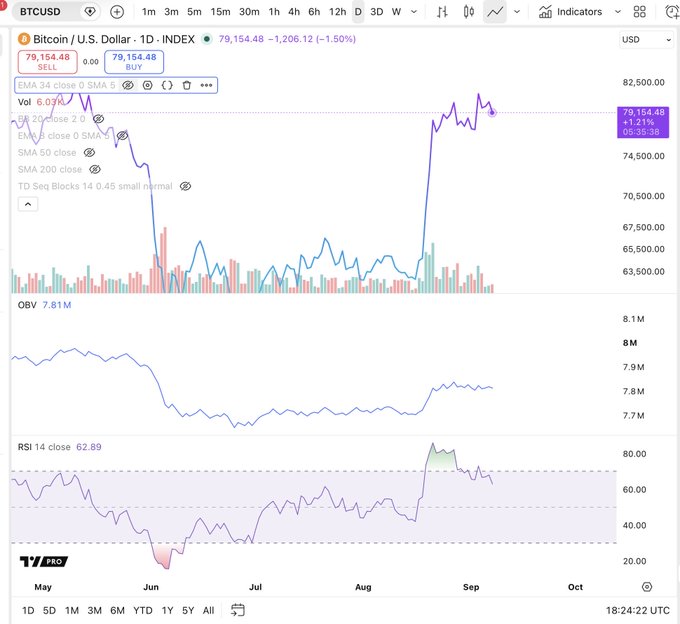
Task: Click the red notification badge
Action: (3, 4)
